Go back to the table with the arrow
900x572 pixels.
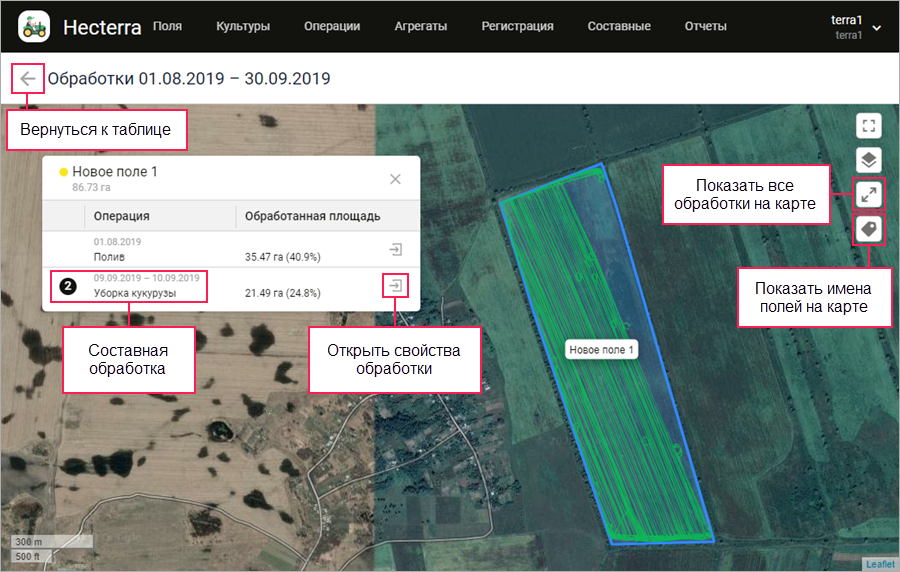tap(28, 79)
